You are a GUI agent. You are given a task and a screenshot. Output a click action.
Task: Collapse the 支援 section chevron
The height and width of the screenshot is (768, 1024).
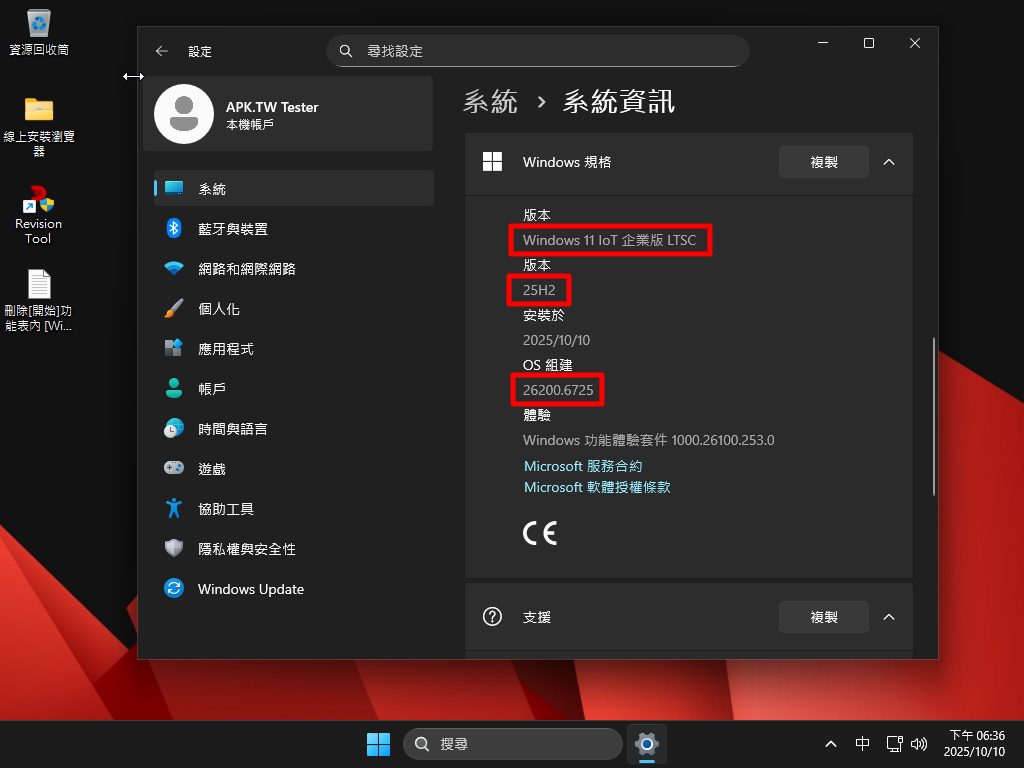coord(889,616)
